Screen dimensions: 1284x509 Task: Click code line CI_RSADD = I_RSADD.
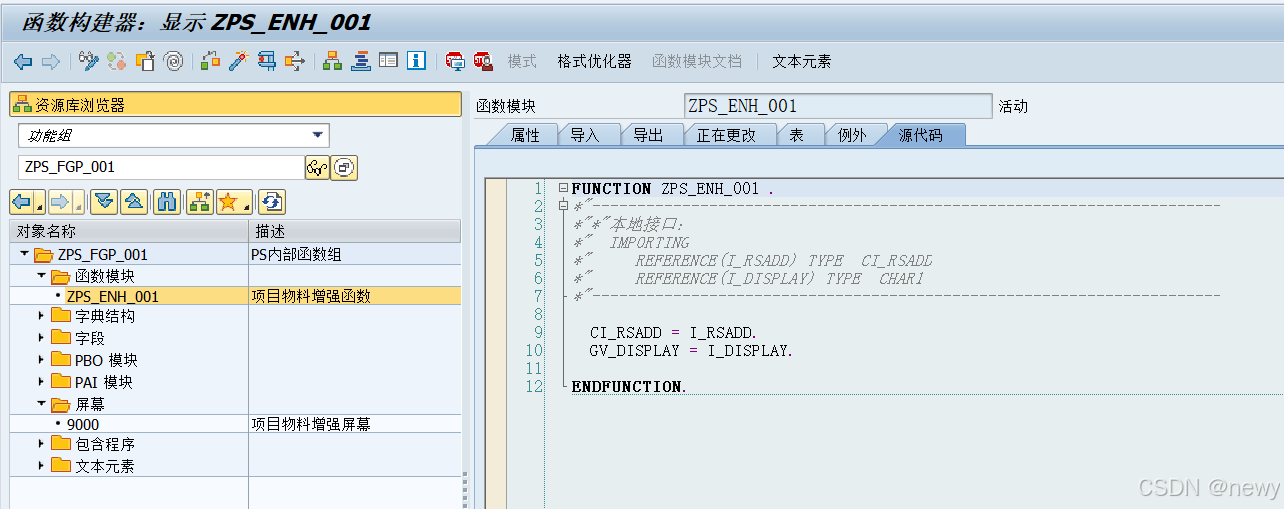(673, 332)
